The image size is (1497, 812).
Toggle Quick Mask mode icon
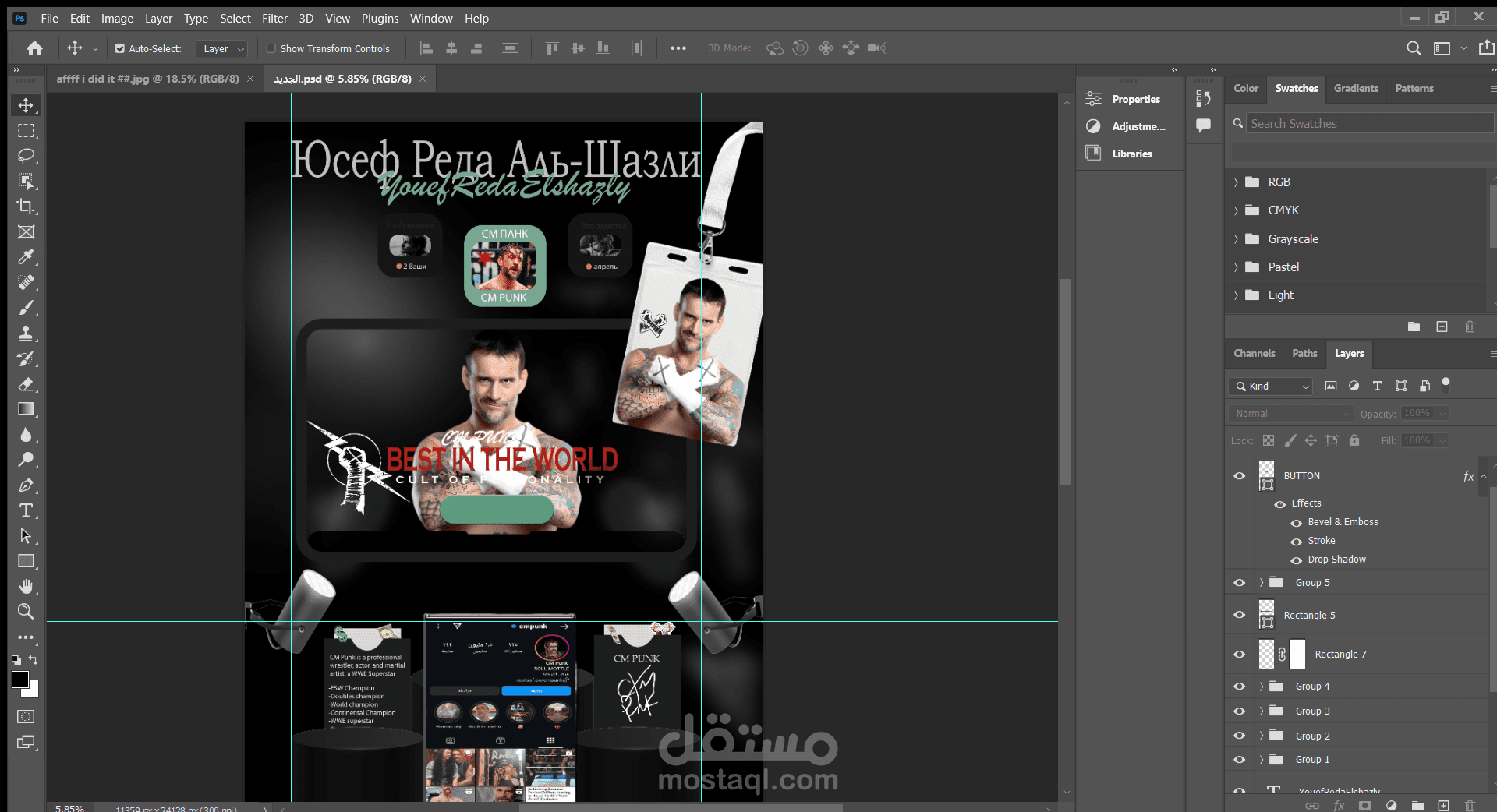pos(26,716)
